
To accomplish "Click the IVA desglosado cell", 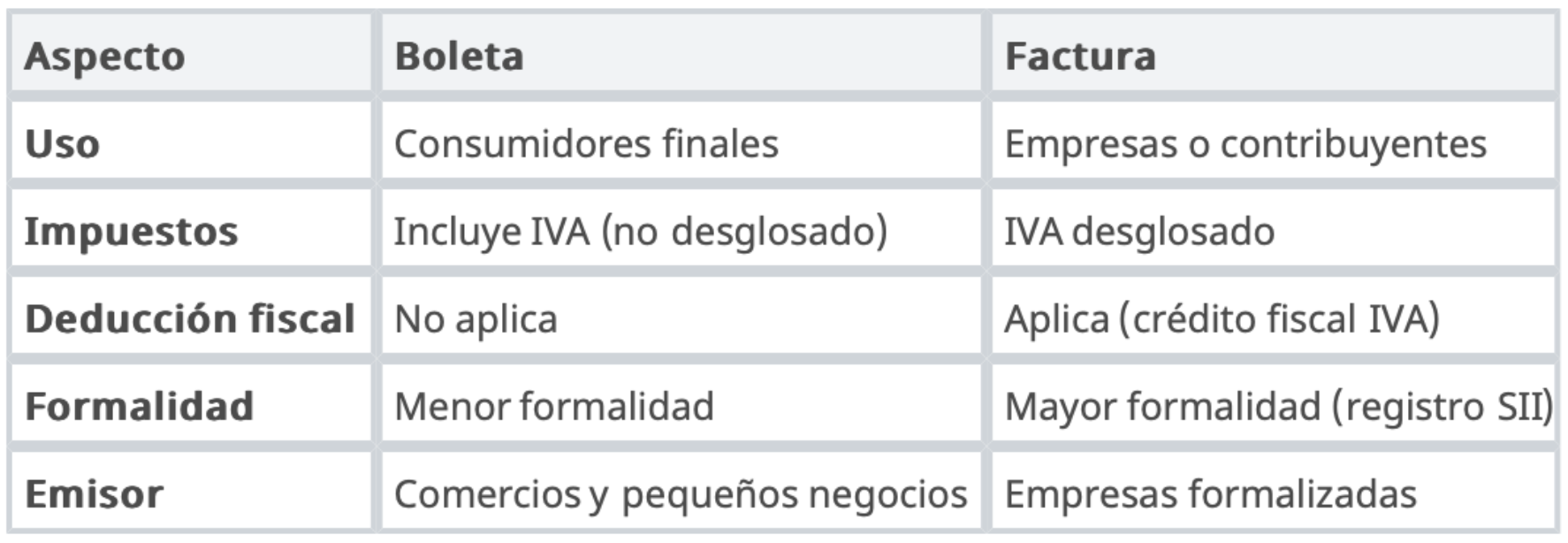I will [x=1273, y=230].
